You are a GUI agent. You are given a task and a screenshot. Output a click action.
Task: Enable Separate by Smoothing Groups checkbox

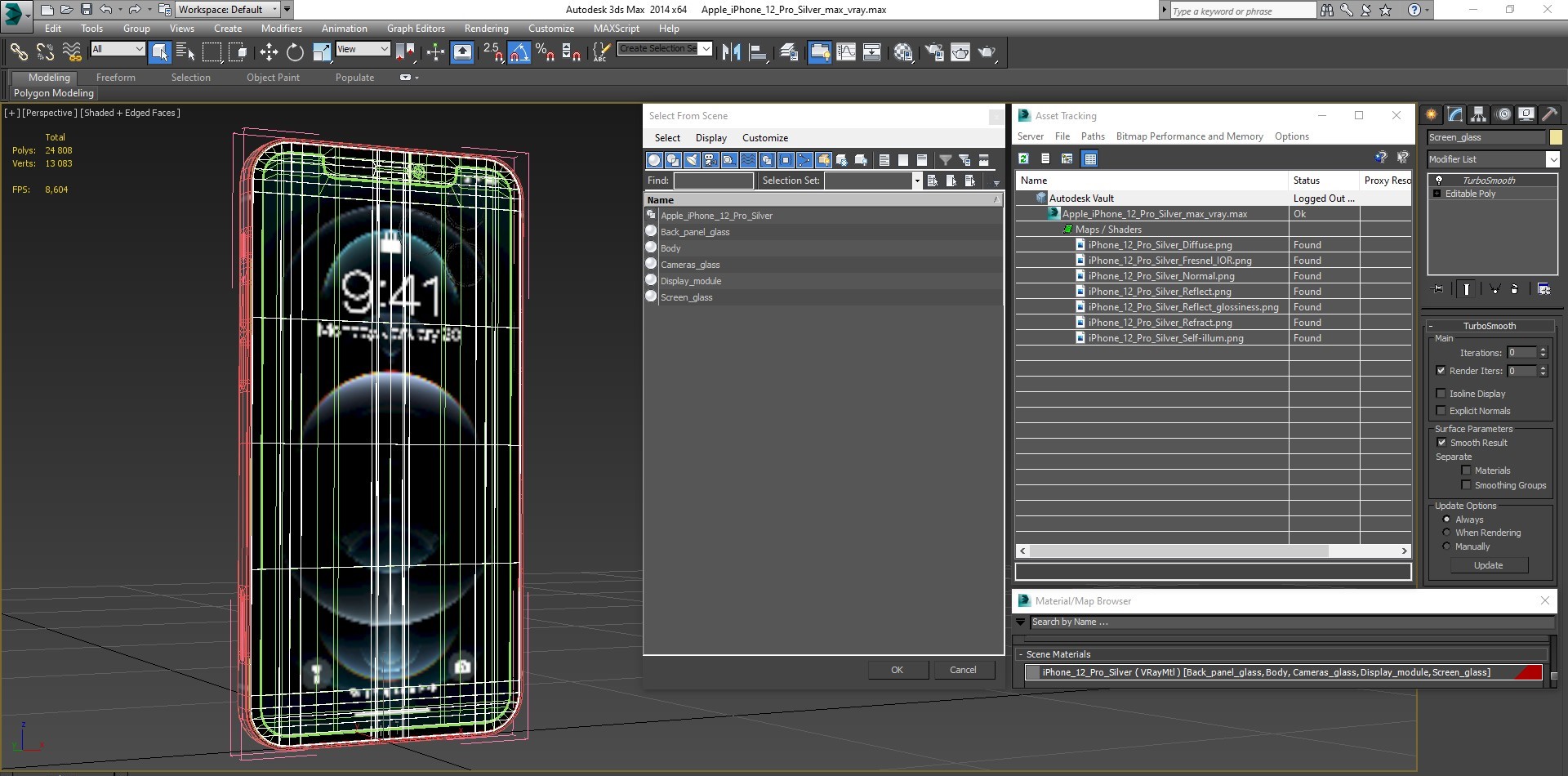(1466, 485)
